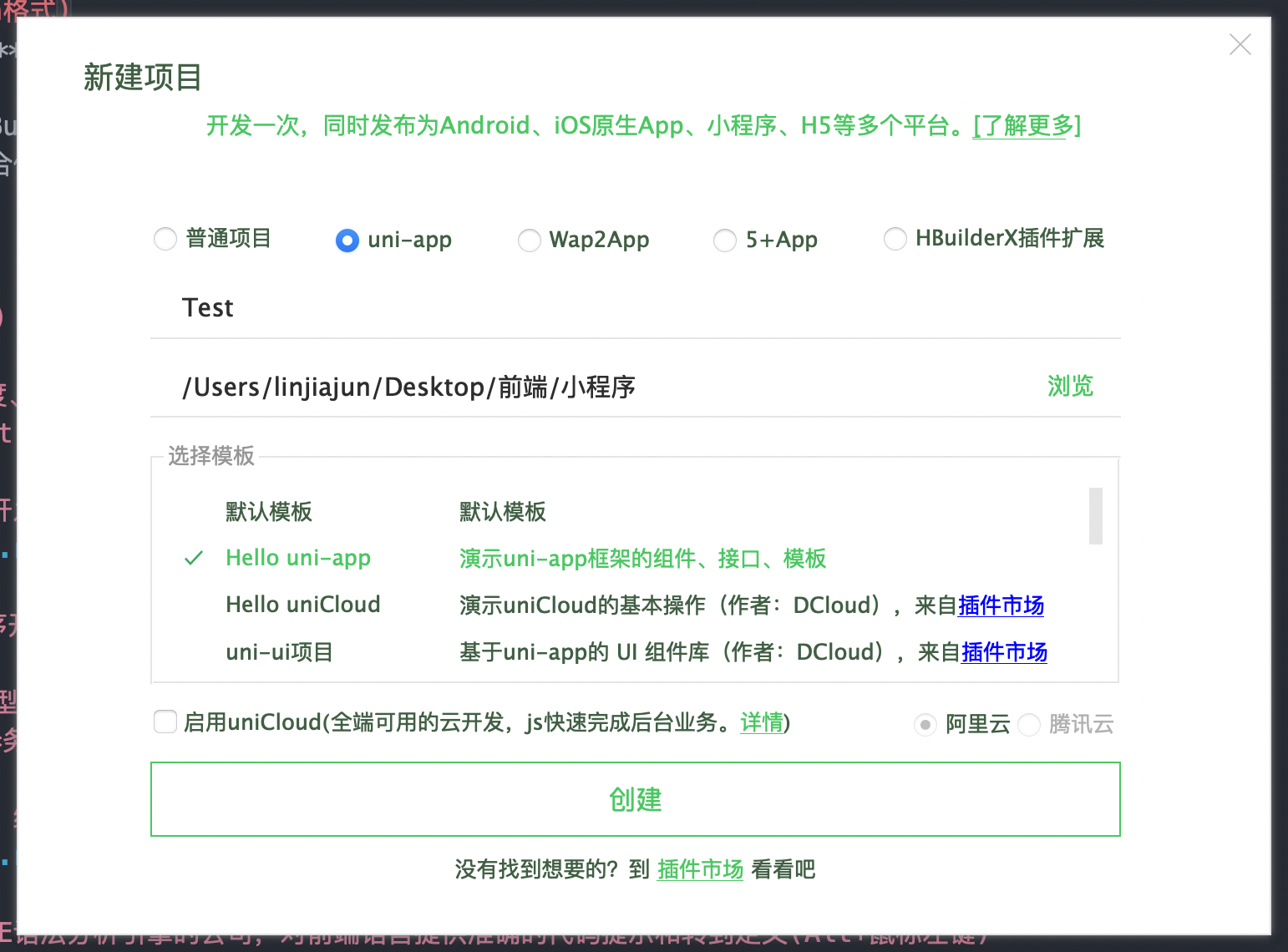This screenshot has width=1288, height=952.
Task: Select HBuilderX插件扩展 project type
Action: (895, 239)
